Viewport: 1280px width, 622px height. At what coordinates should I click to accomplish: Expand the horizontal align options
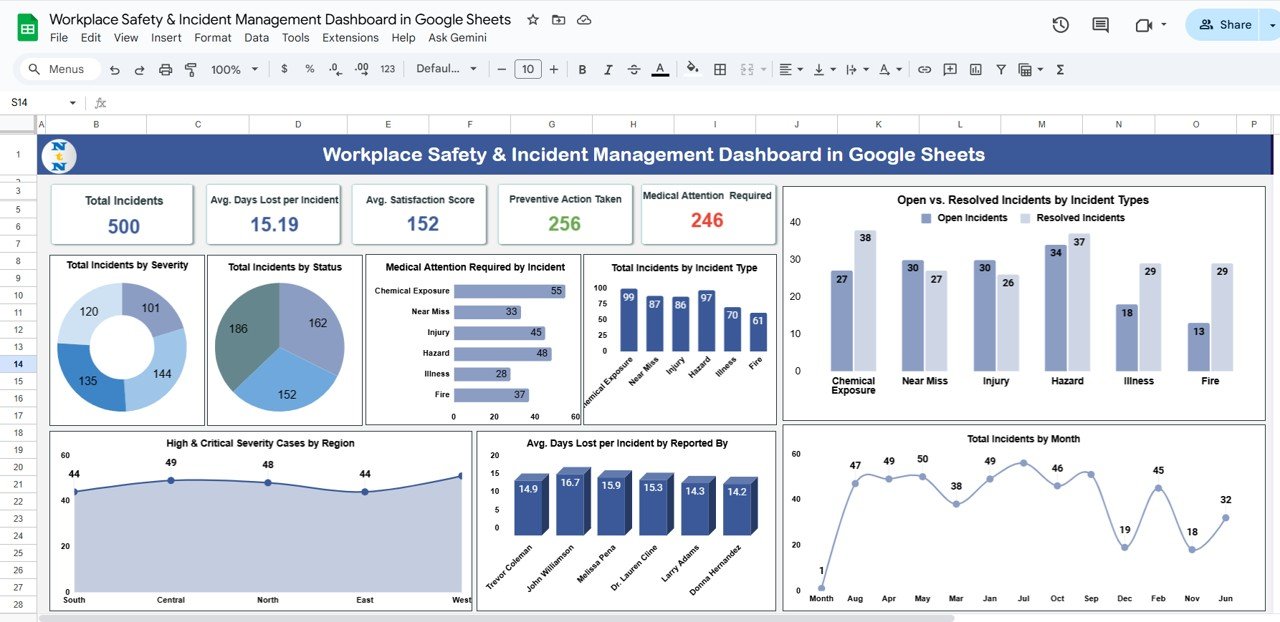click(800, 69)
